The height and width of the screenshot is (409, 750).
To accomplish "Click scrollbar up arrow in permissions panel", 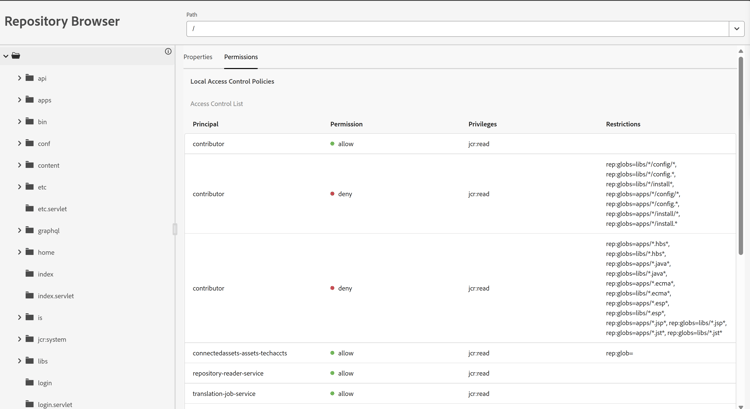I will pyautogui.click(x=741, y=51).
